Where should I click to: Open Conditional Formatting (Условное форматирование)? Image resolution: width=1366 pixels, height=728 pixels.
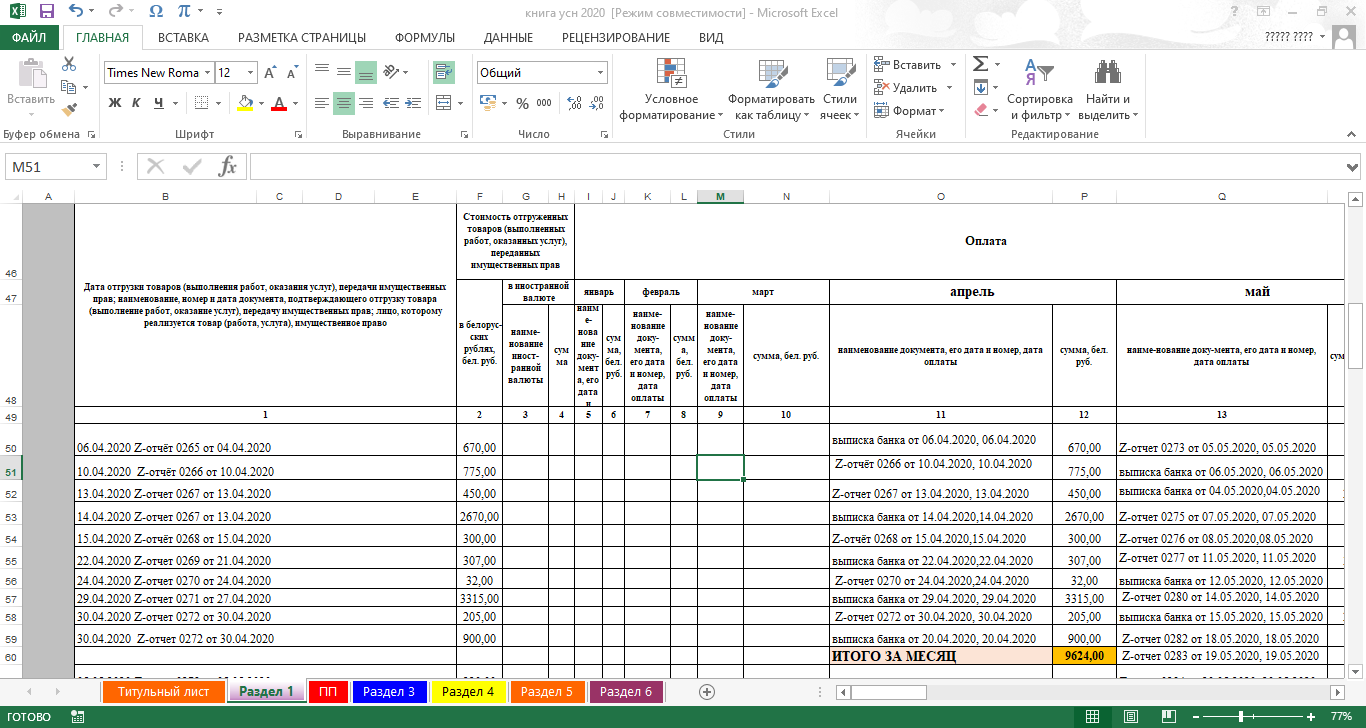[x=671, y=90]
